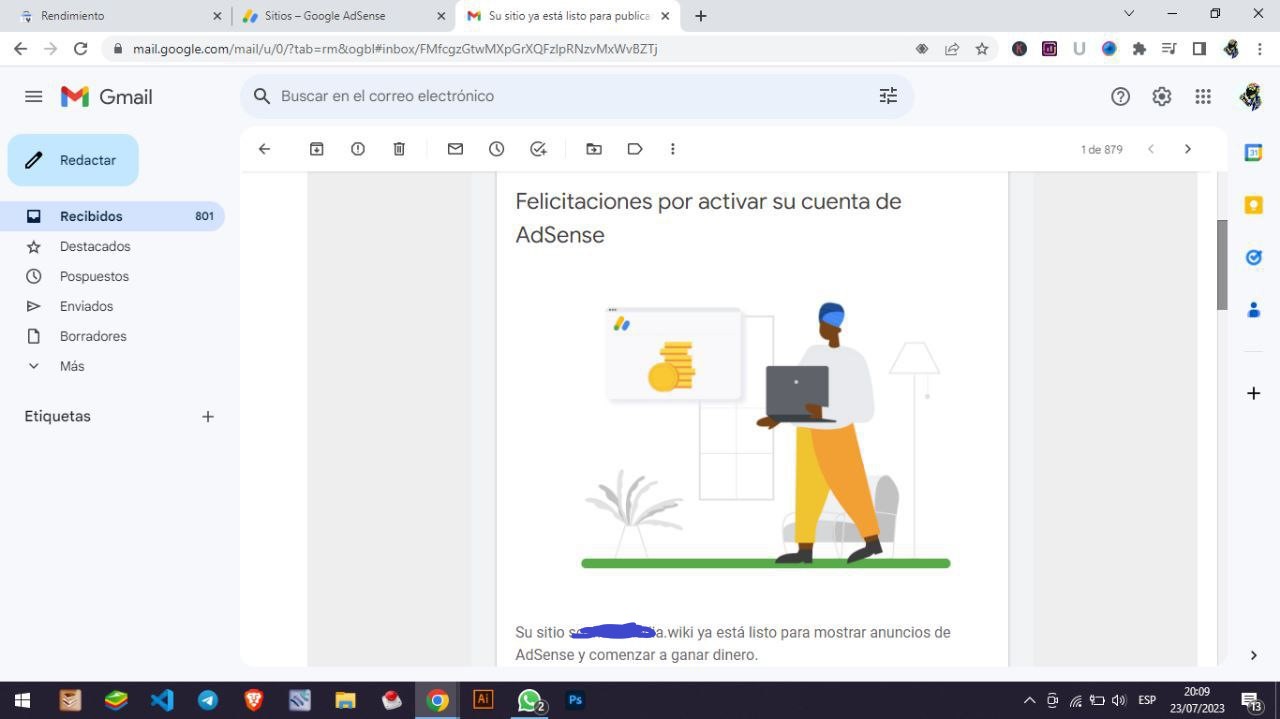The height and width of the screenshot is (719, 1280).
Task: Show hidden system tray icons
Action: click(1029, 700)
